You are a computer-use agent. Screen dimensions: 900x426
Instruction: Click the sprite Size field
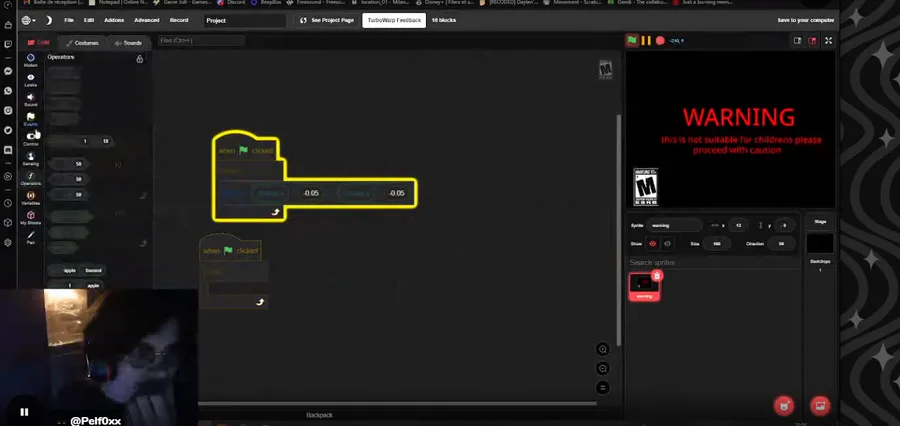[x=716, y=243]
